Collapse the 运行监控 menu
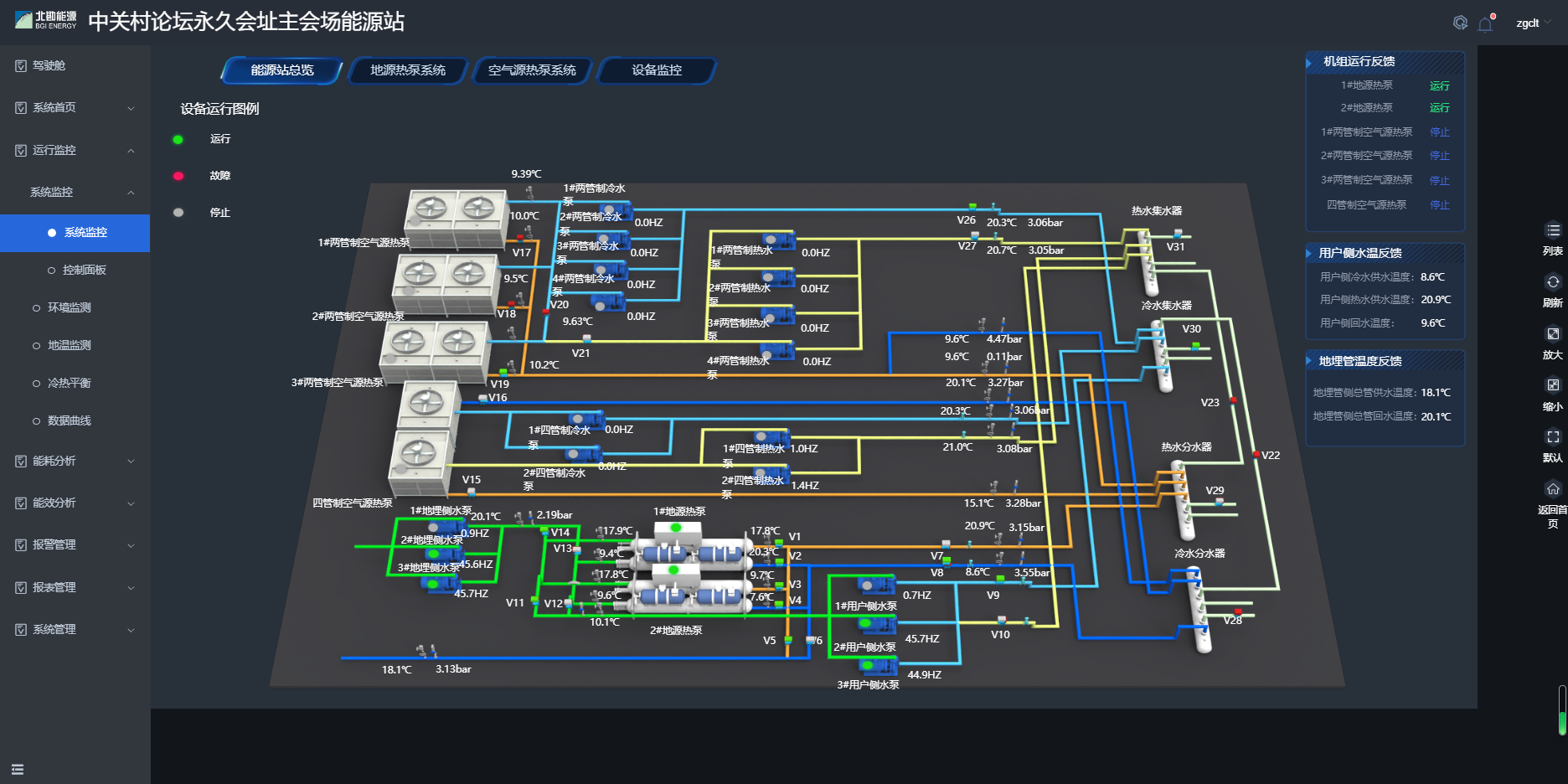This screenshot has width=1568, height=784. pos(75,151)
